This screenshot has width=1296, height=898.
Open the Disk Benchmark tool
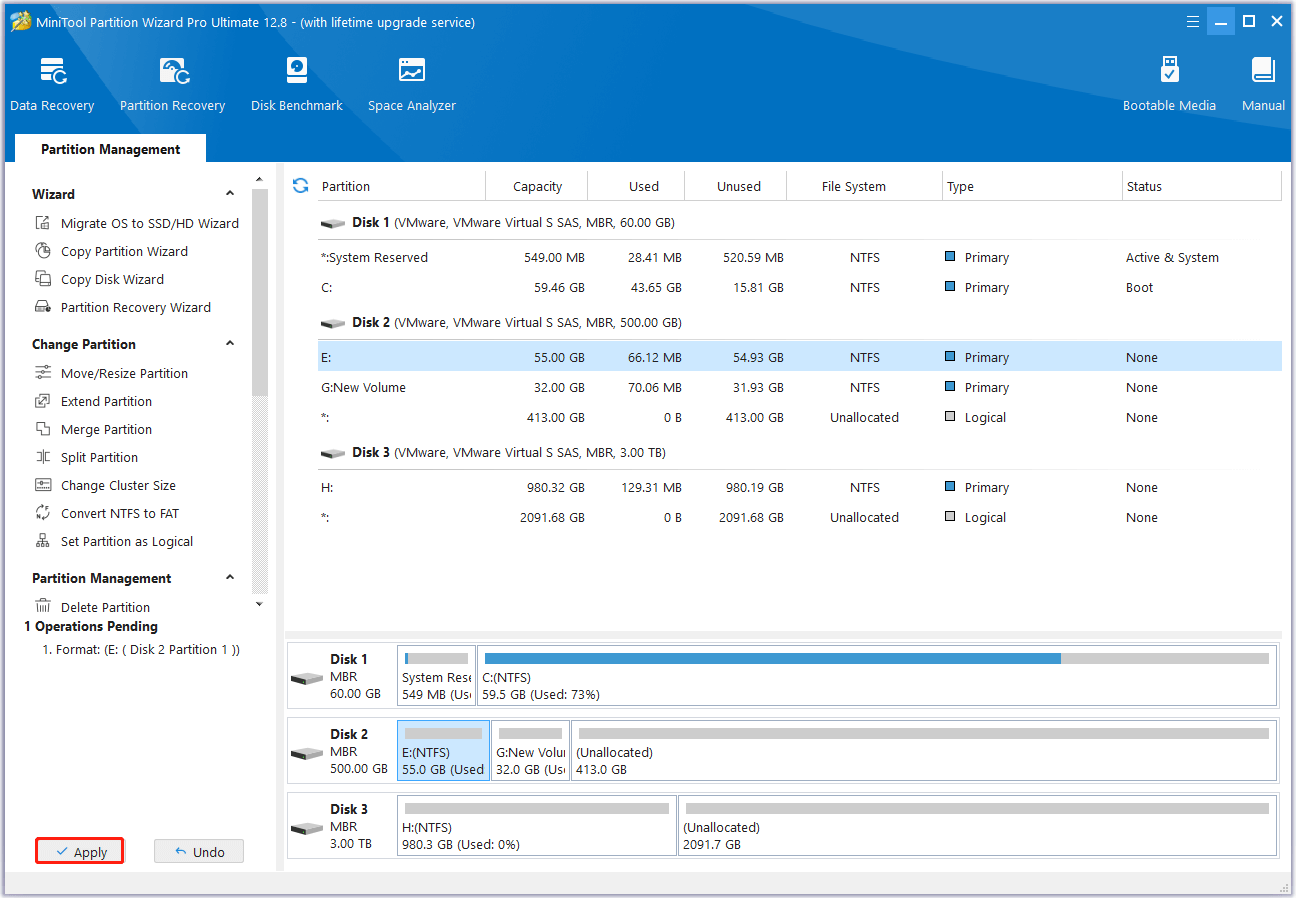pyautogui.click(x=297, y=84)
